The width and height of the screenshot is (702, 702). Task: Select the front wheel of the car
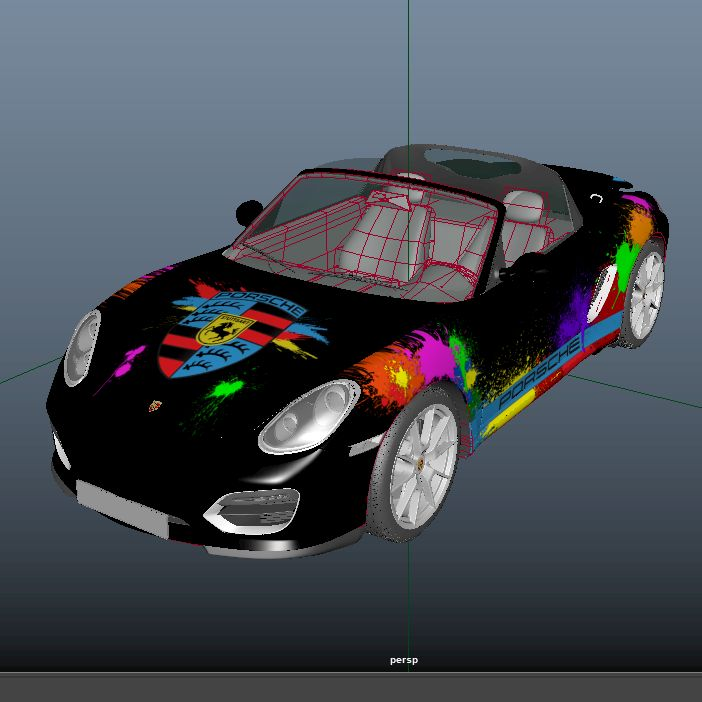pos(416,464)
